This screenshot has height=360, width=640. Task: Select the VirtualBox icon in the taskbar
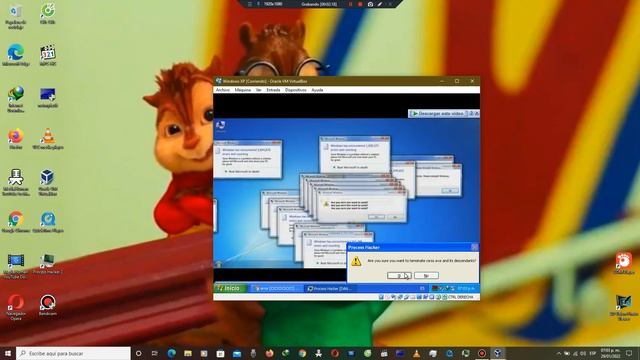click(498, 353)
